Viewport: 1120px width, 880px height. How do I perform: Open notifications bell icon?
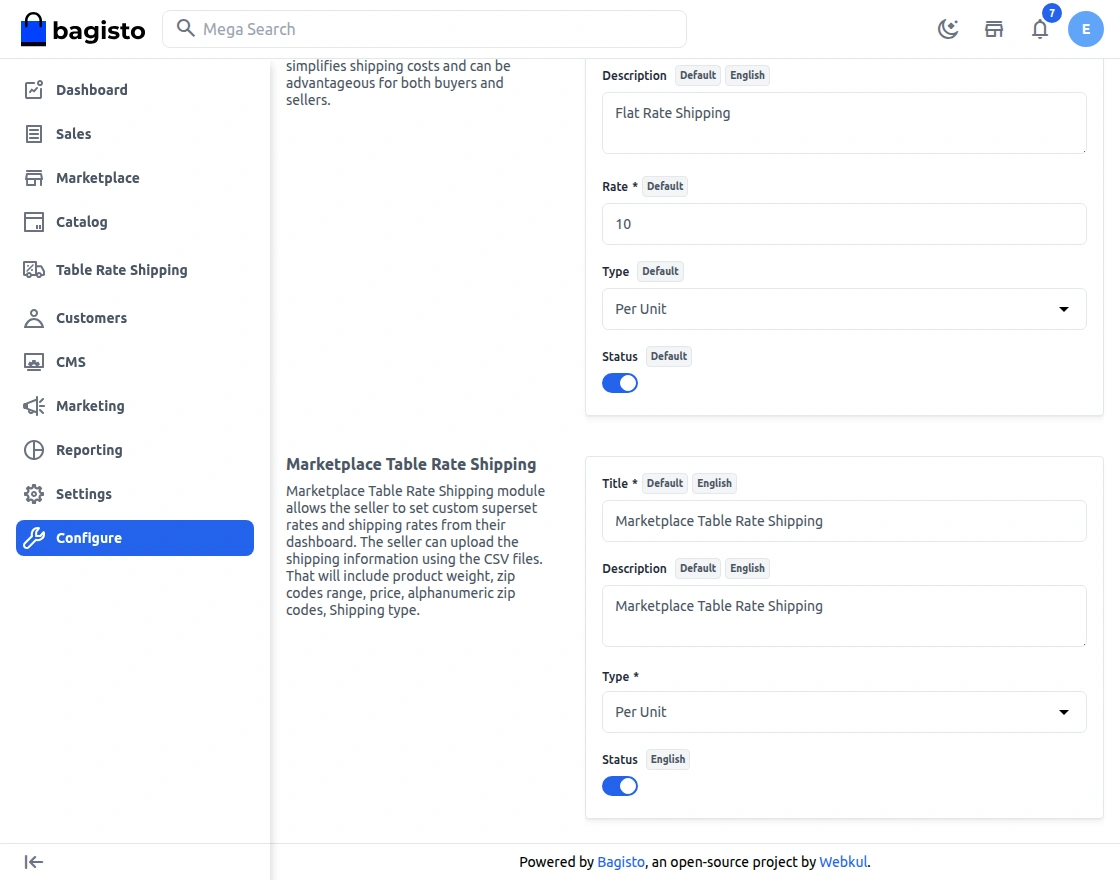1040,29
